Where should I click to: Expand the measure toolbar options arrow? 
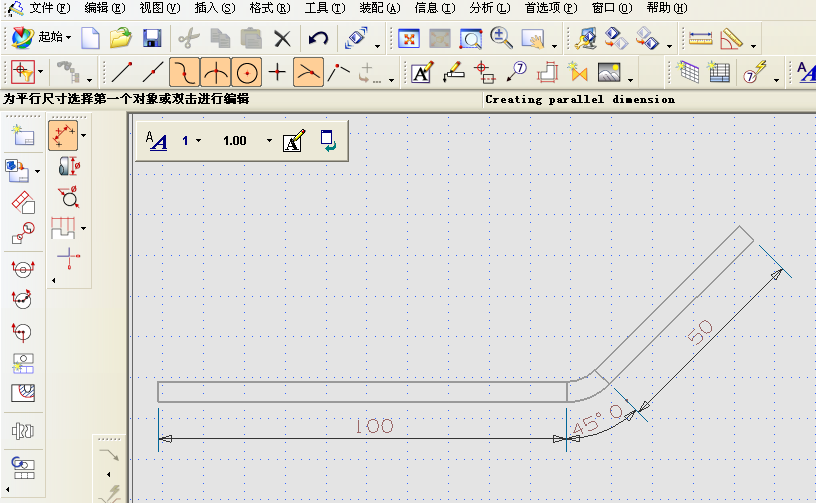pos(754,46)
